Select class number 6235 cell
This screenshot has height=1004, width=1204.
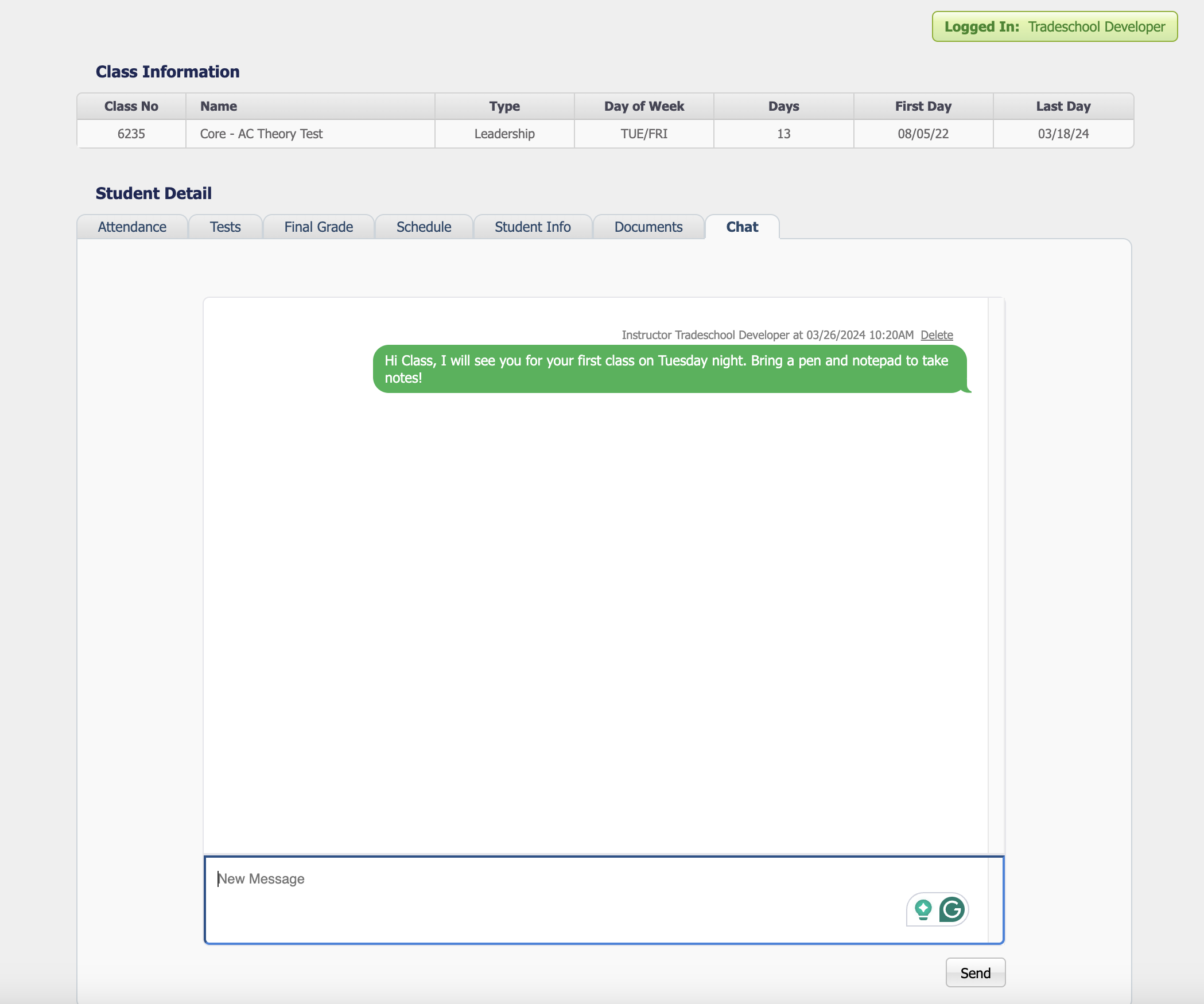pyautogui.click(x=131, y=134)
